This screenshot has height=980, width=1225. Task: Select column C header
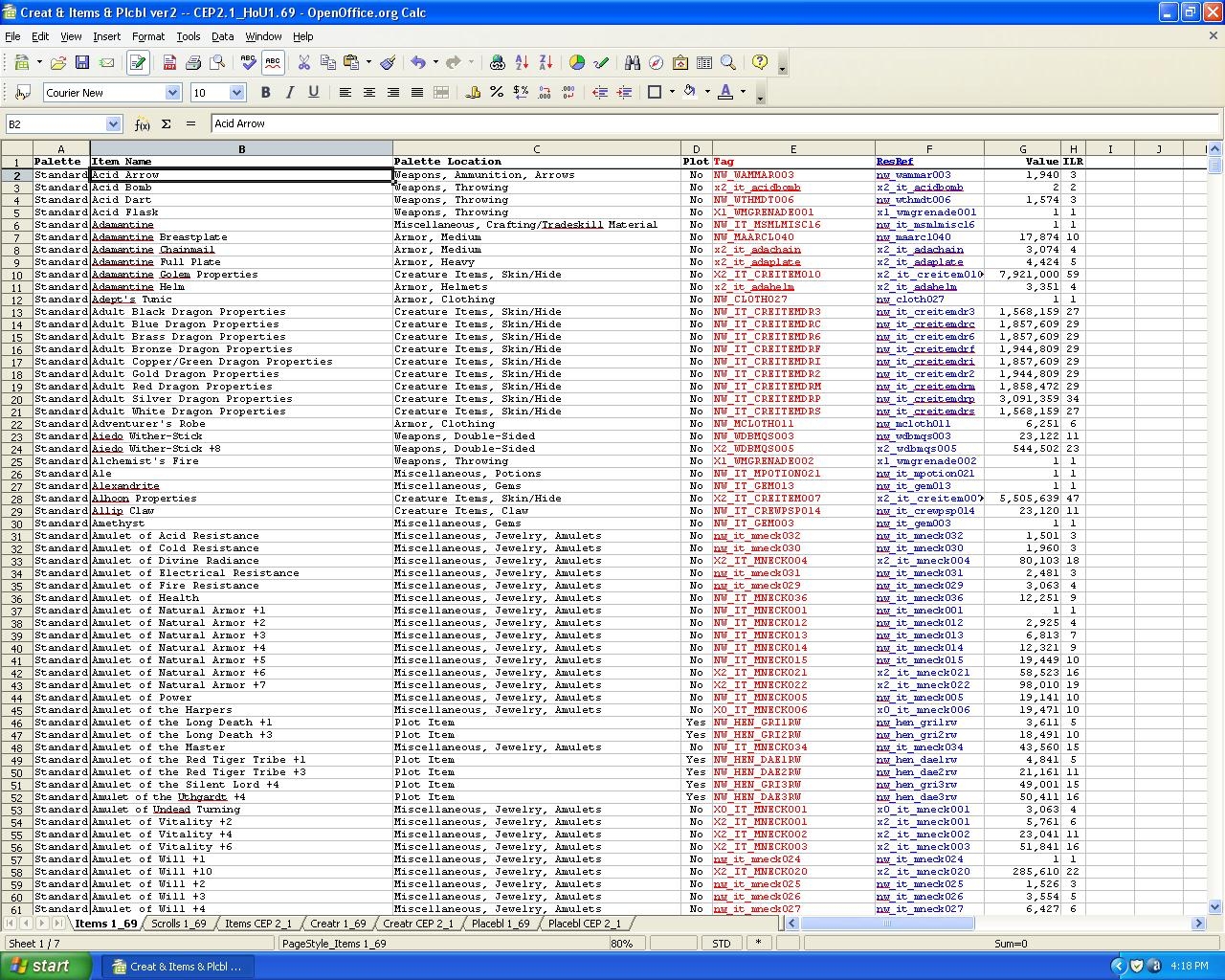pos(536,149)
